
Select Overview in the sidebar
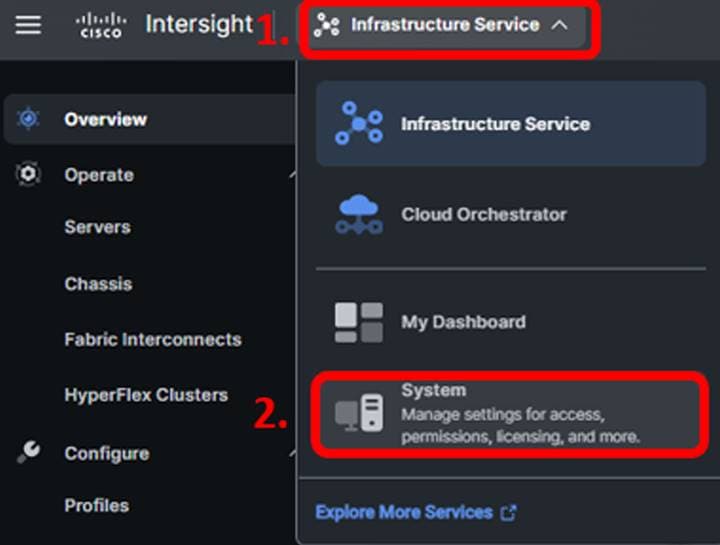(149, 119)
